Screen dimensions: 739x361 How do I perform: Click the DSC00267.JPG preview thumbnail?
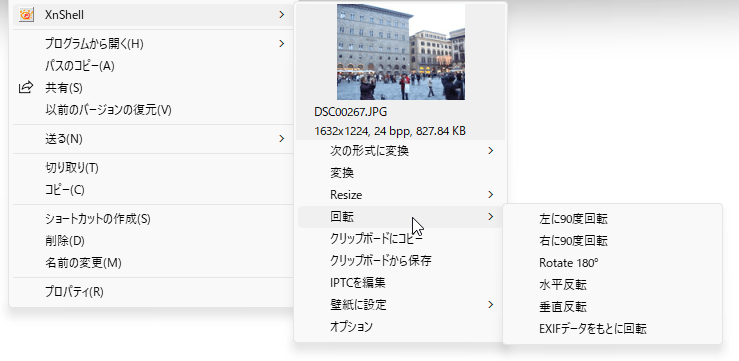401,52
